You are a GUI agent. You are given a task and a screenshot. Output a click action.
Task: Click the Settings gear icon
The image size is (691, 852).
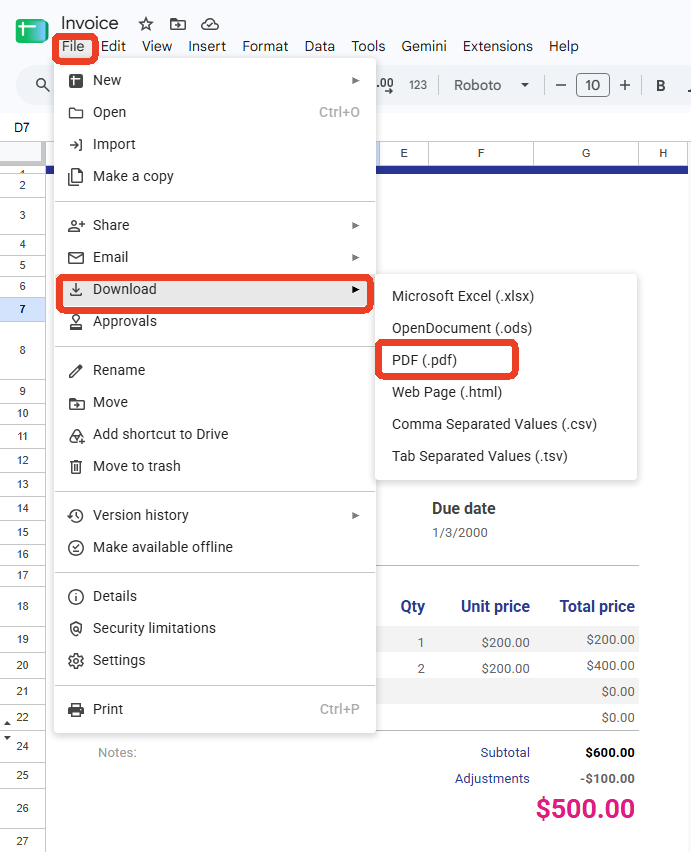coord(76,661)
